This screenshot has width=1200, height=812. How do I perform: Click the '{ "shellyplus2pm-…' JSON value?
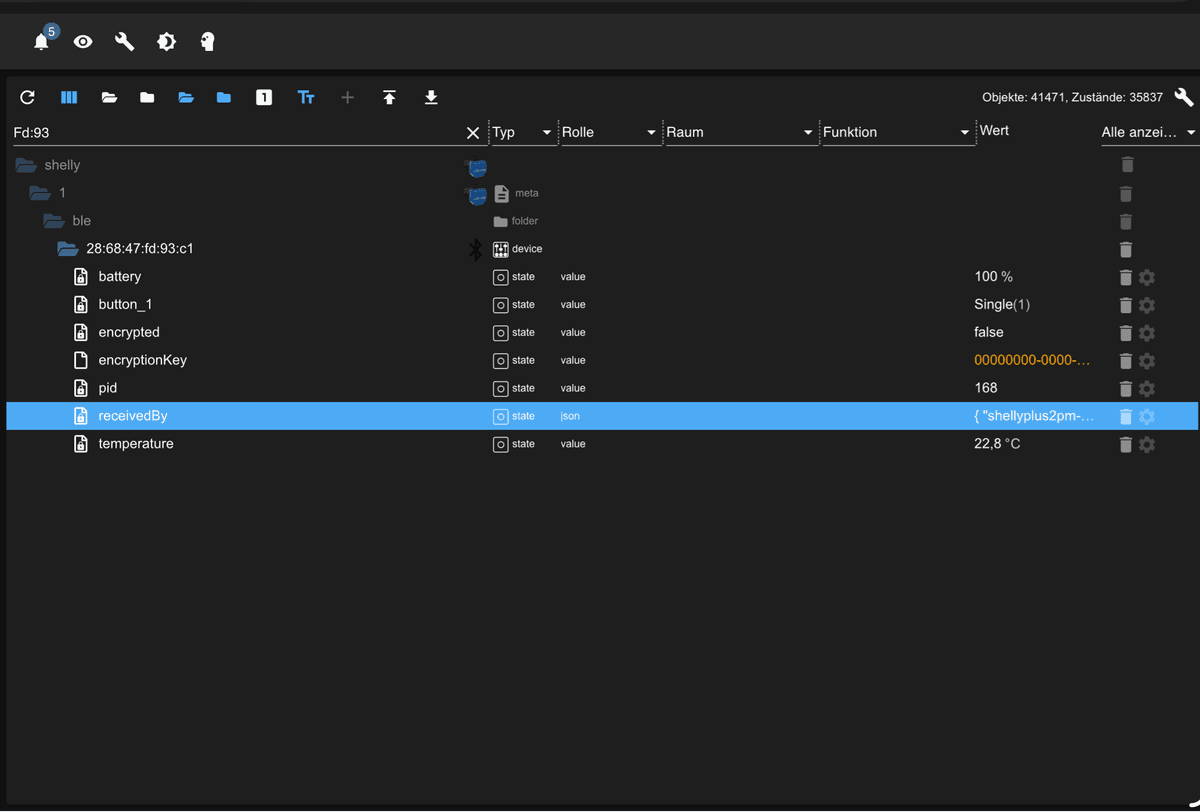pos(1034,416)
